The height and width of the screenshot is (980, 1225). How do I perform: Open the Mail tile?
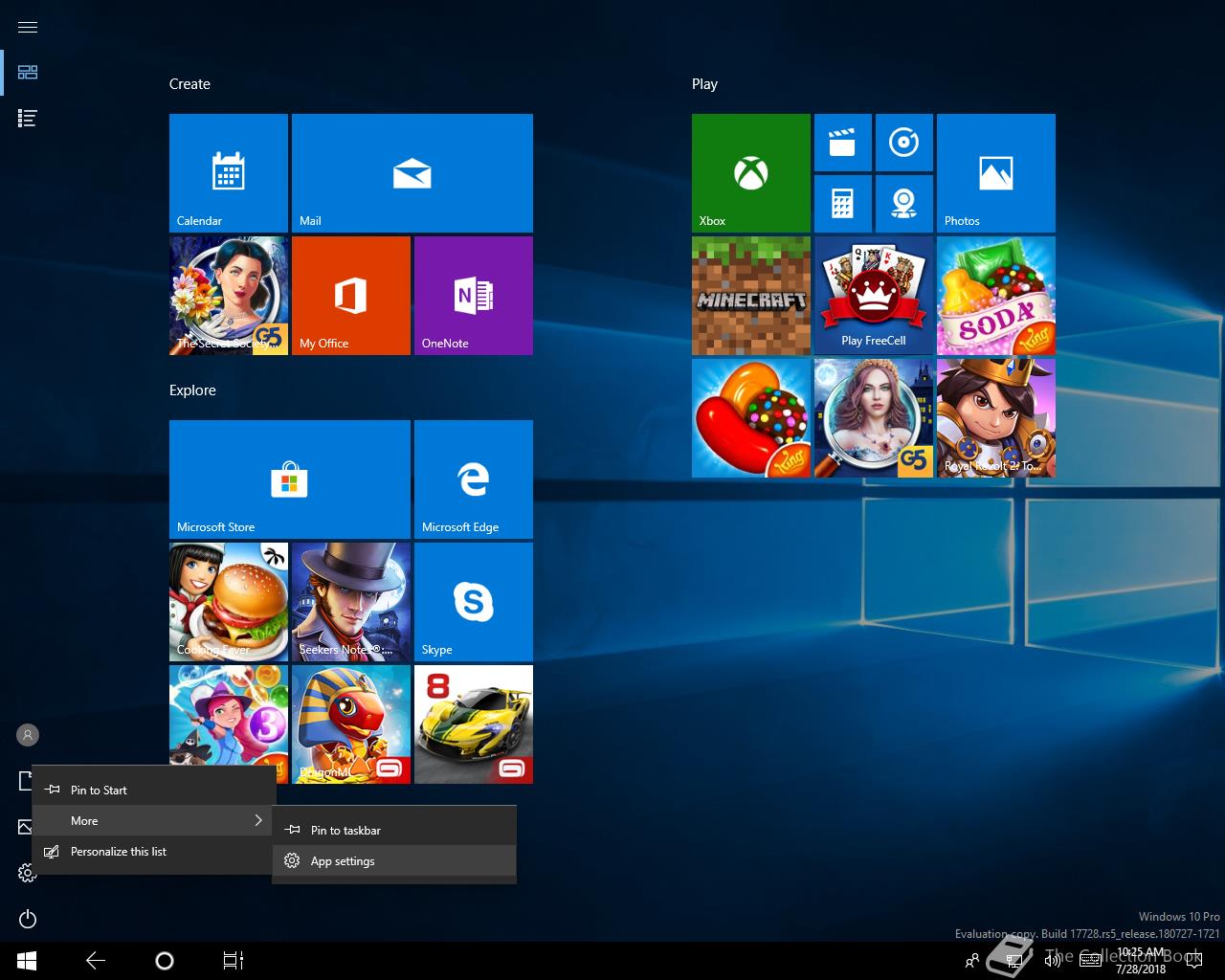(x=412, y=173)
